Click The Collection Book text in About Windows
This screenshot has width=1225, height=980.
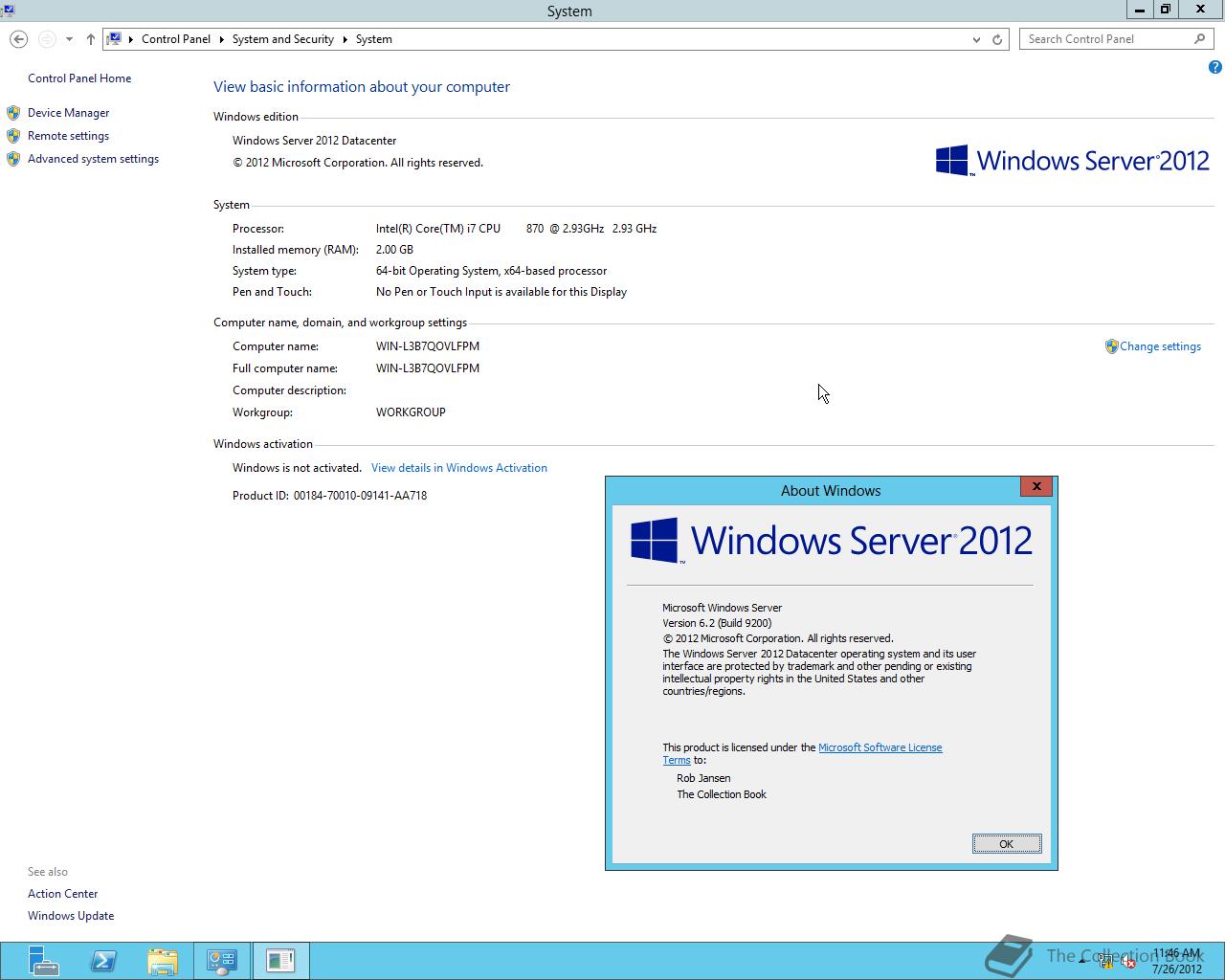(x=722, y=794)
